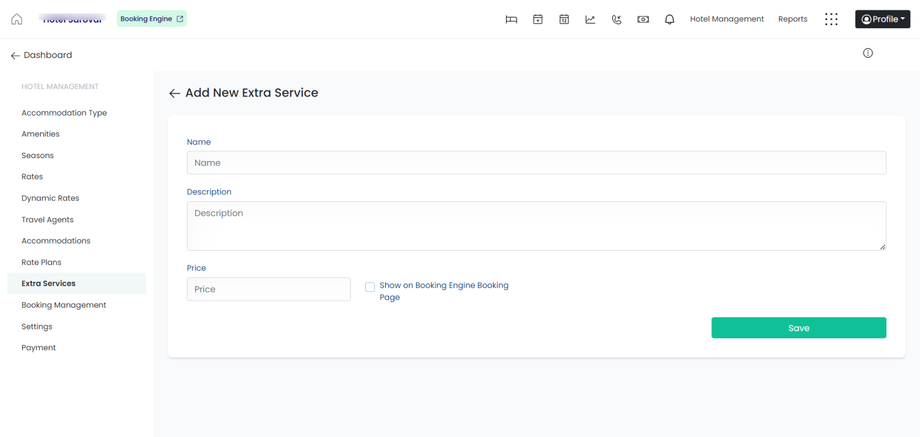Focus the Price input field

coord(268,289)
